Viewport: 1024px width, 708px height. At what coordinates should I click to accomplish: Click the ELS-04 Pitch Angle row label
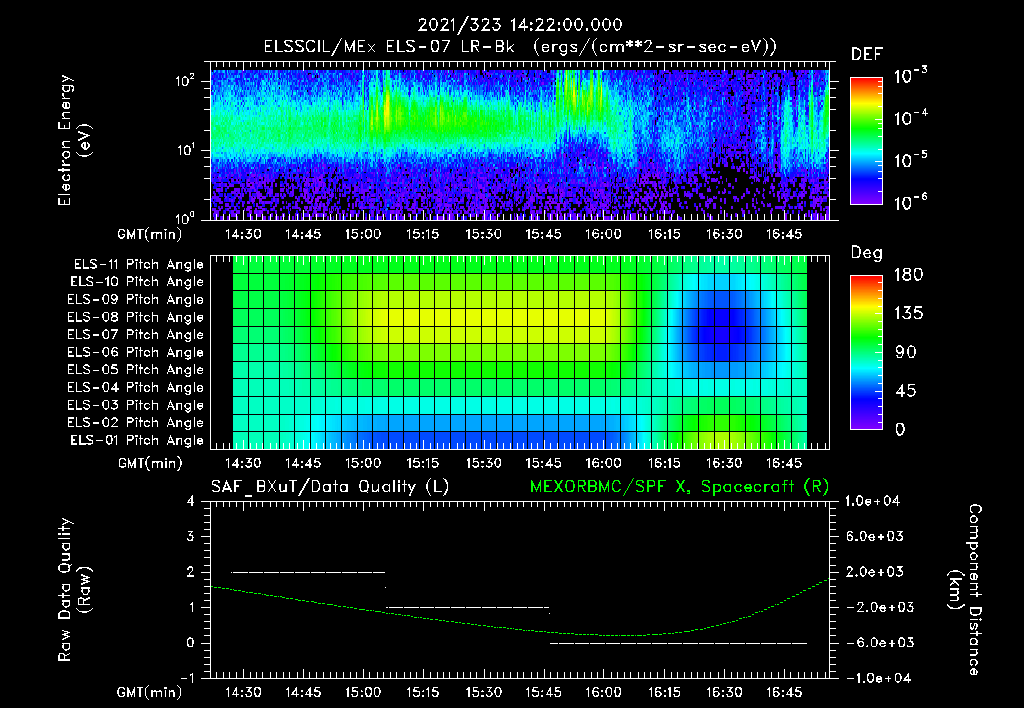[x=136, y=387]
